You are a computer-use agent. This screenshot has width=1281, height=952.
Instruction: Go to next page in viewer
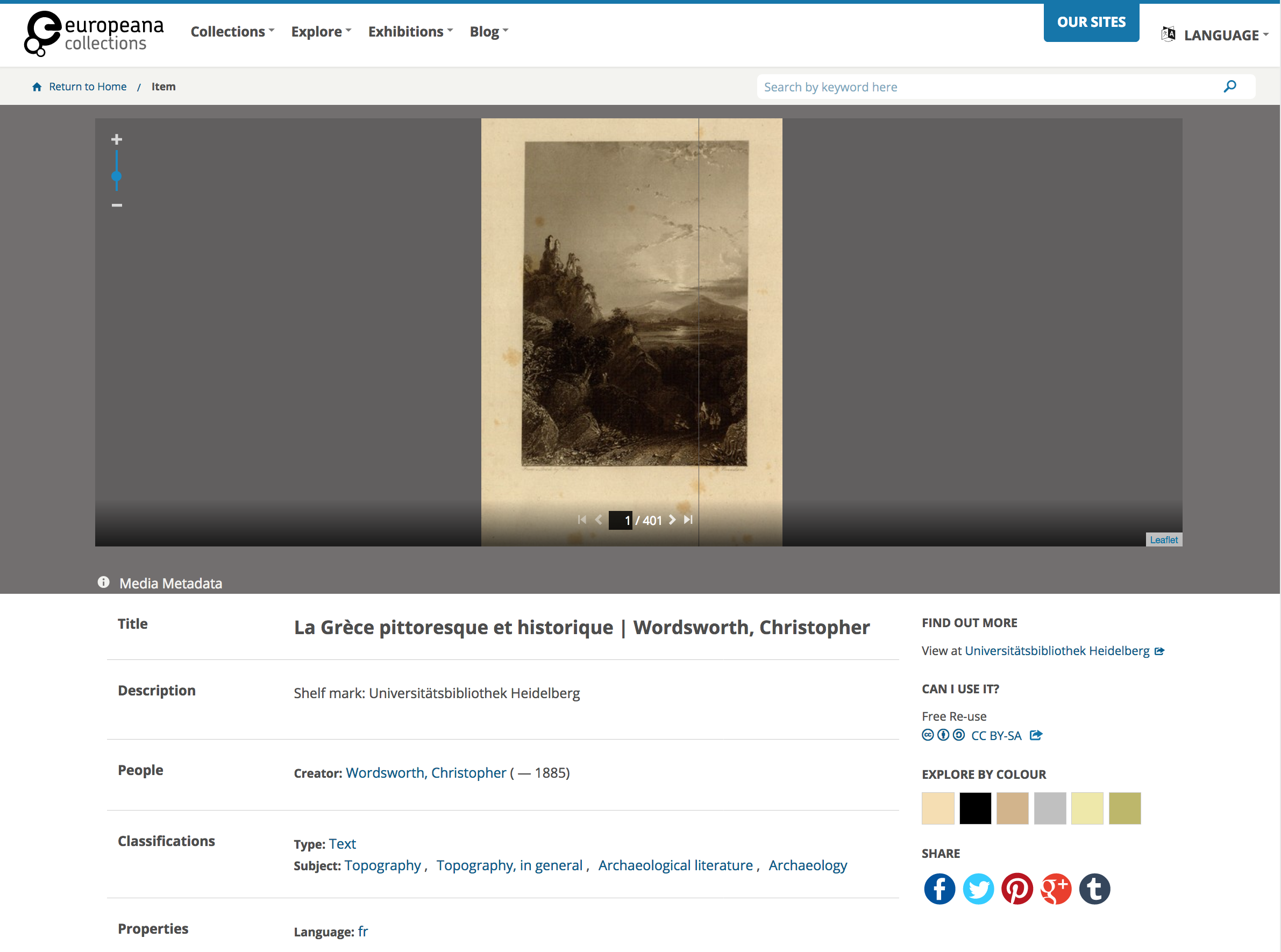(x=672, y=520)
